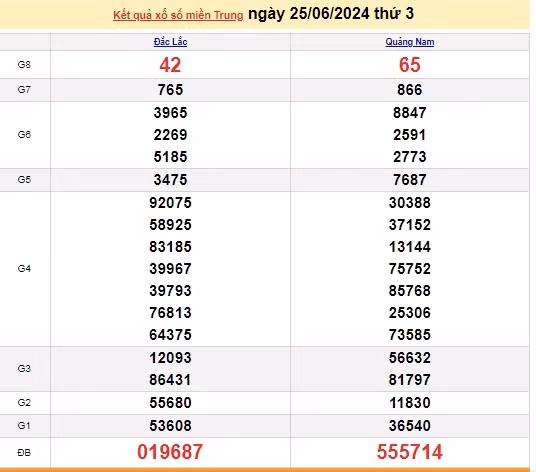
Task: Click Quảng Nam special prize 555714
Action: point(410,452)
